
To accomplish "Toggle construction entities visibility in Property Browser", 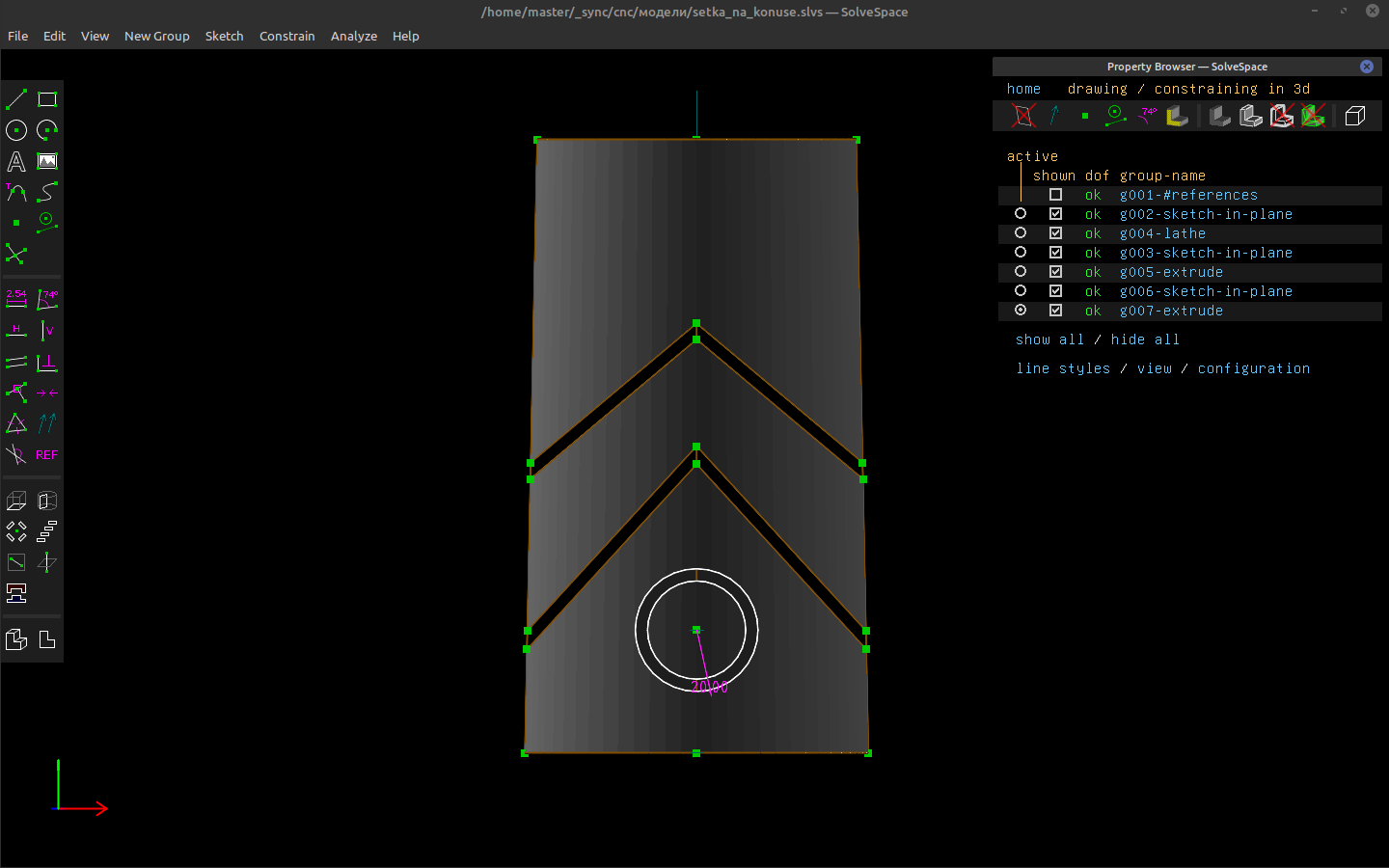I will [x=1116, y=116].
